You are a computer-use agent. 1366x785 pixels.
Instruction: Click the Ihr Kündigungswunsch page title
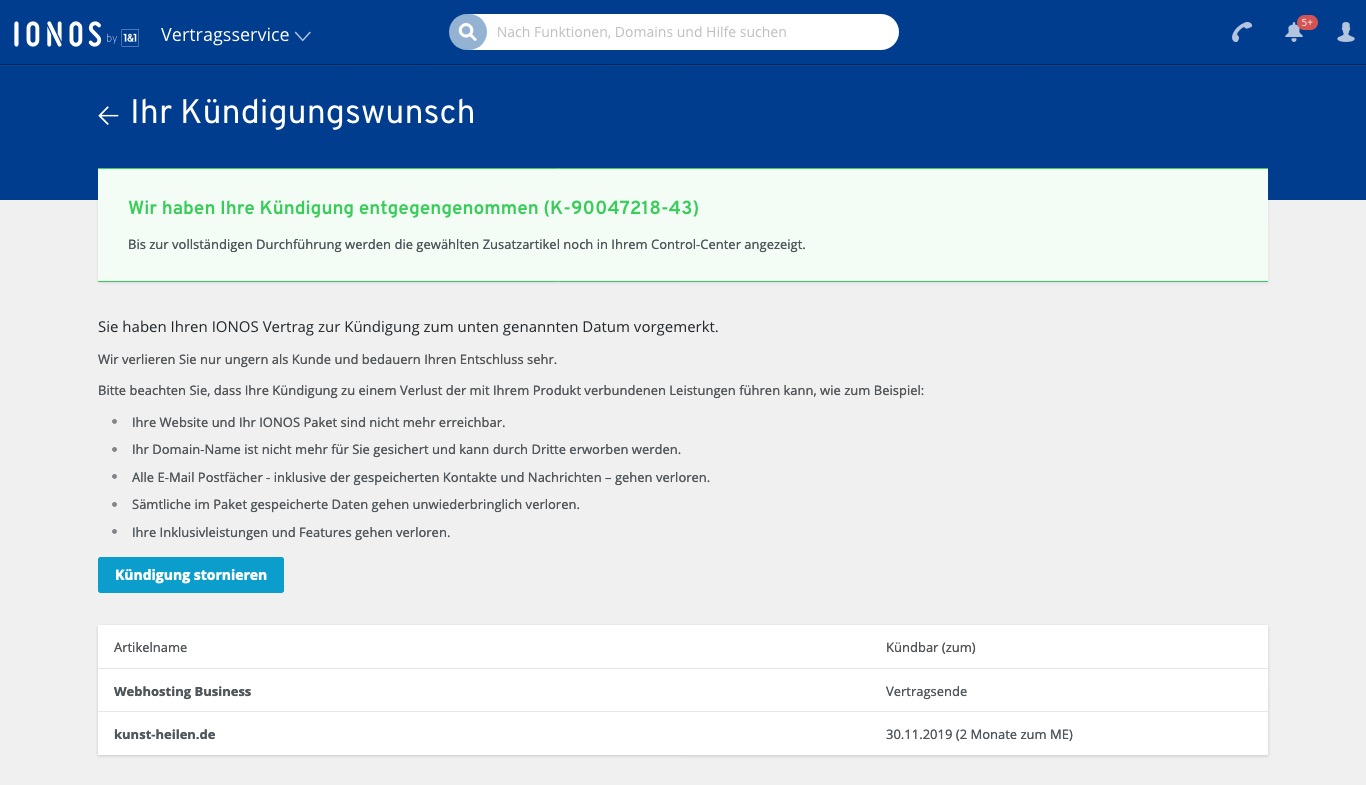tap(303, 113)
